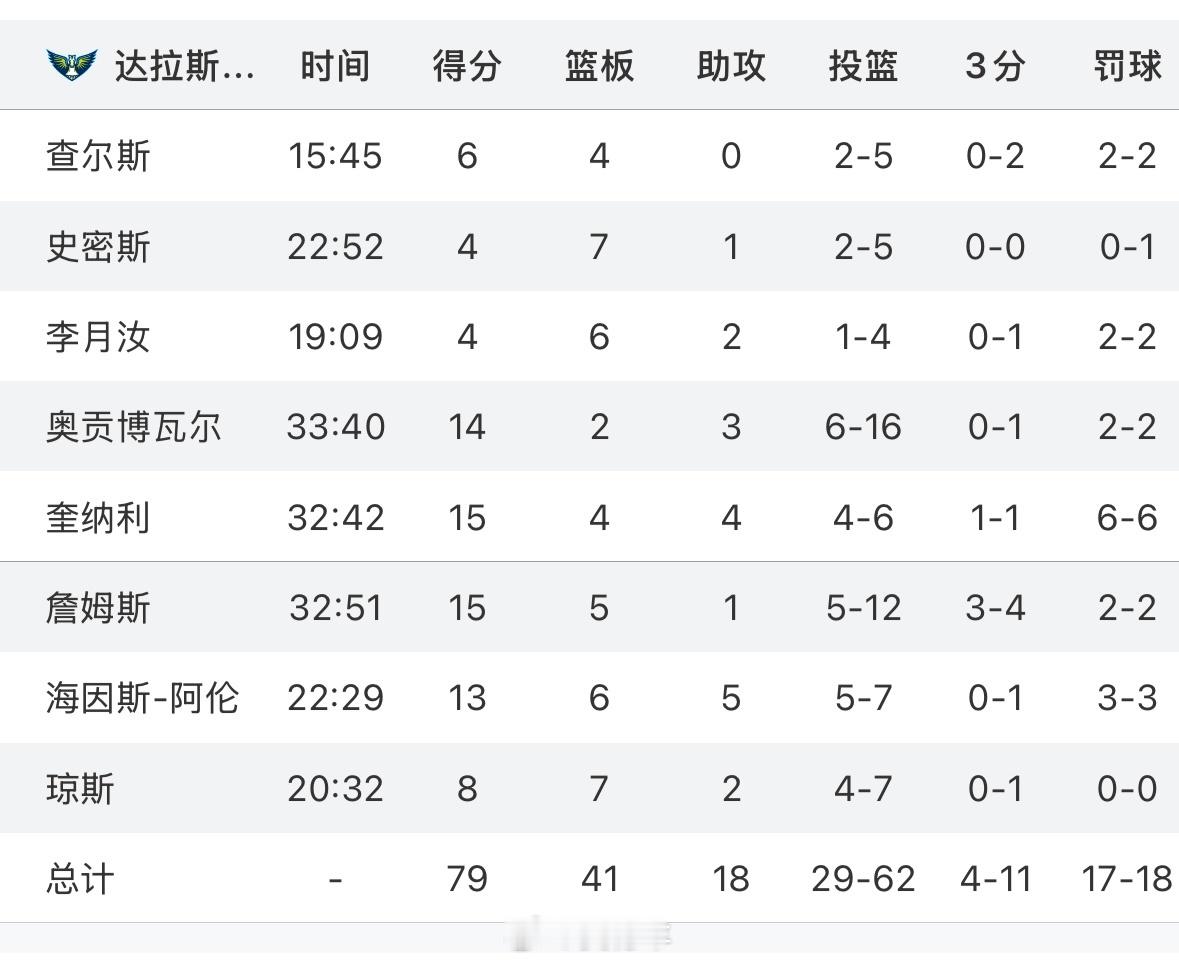Select player 李月汝 row name

tap(99, 337)
